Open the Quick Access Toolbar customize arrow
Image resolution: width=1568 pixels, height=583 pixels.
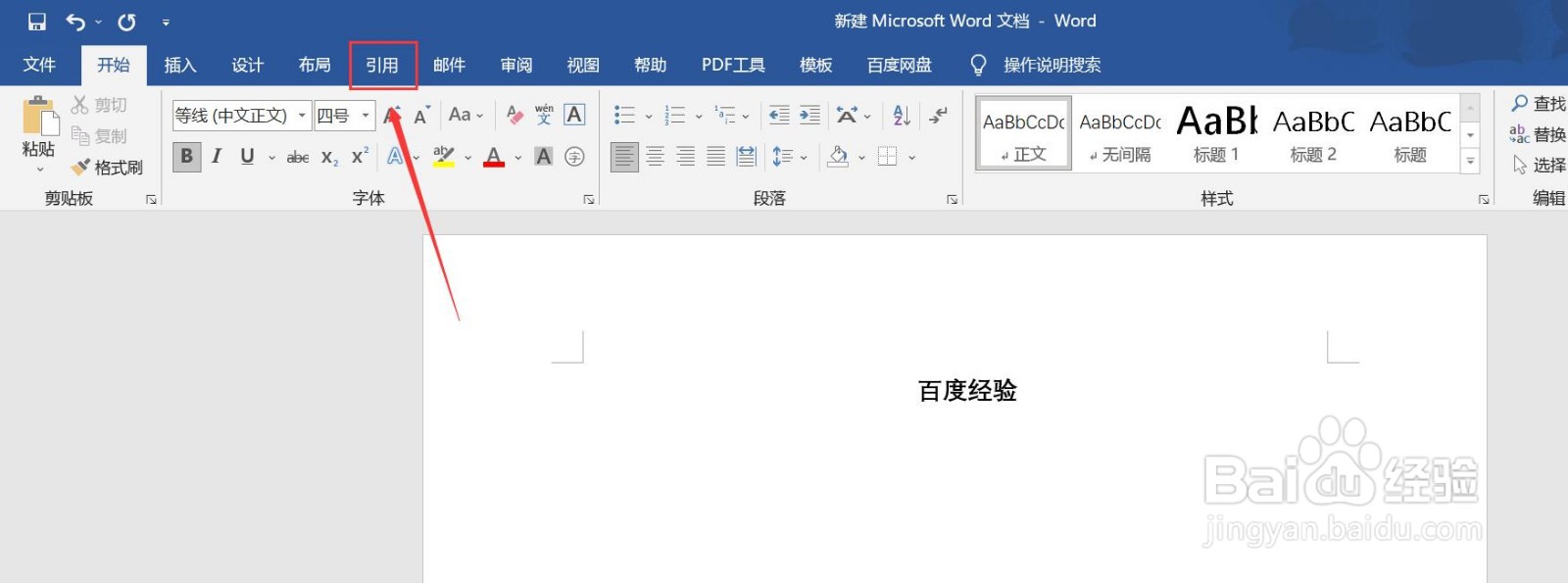pyautogui.click(x=166, y=22)
